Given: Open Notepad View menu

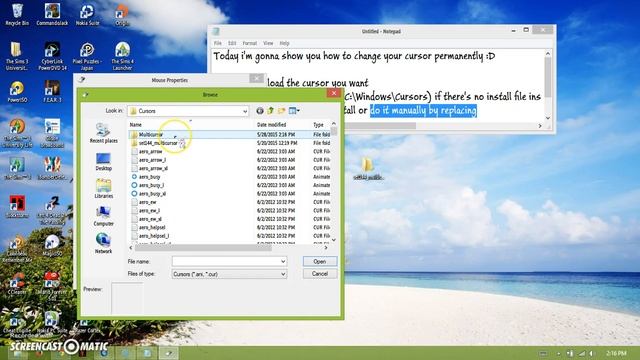Looking at the screenshot, I should coord(268,43).
